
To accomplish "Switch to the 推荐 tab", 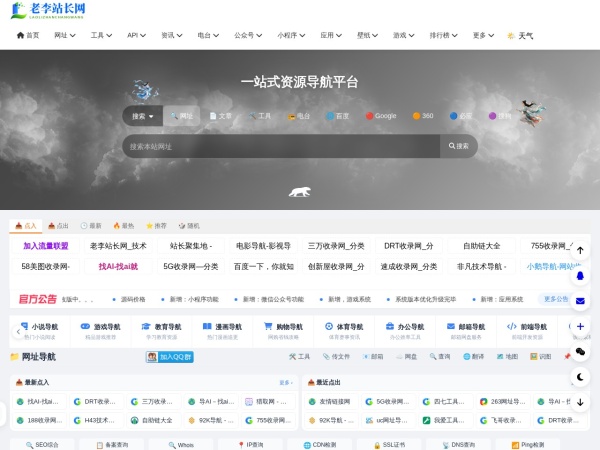I will pyautogui.click(x=156, y=226).
